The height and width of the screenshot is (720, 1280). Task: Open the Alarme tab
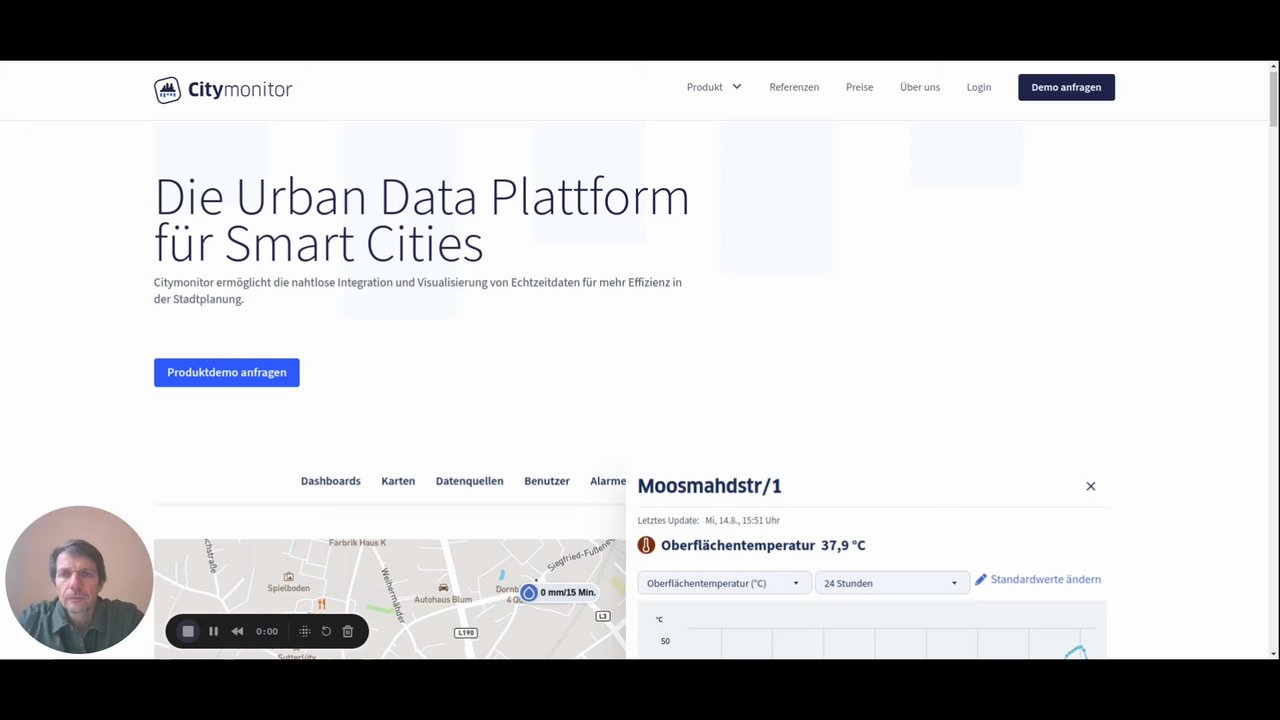tap(608, 481)
